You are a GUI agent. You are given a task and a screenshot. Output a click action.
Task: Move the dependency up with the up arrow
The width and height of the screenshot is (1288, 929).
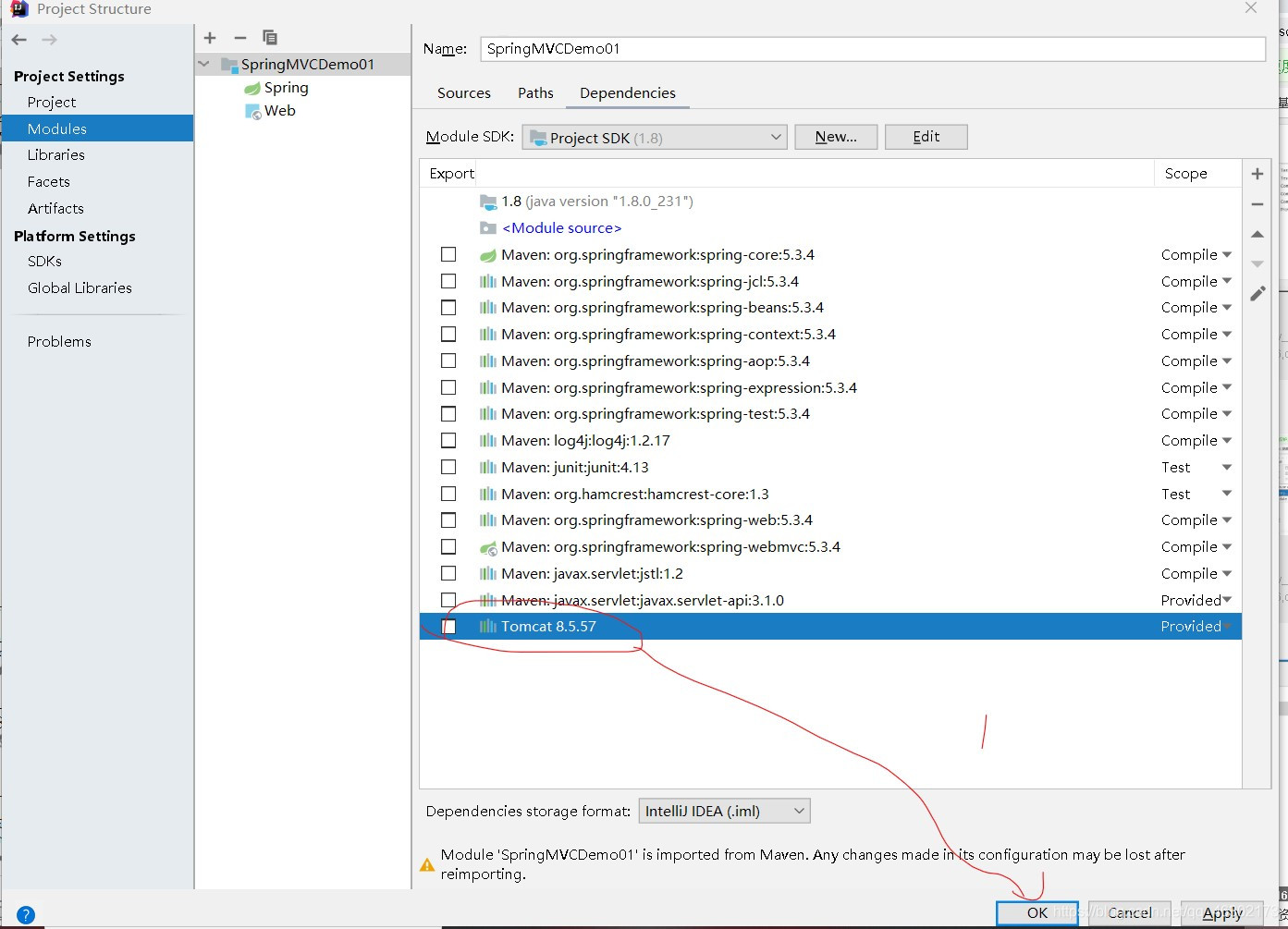[x=1257, y=235]
